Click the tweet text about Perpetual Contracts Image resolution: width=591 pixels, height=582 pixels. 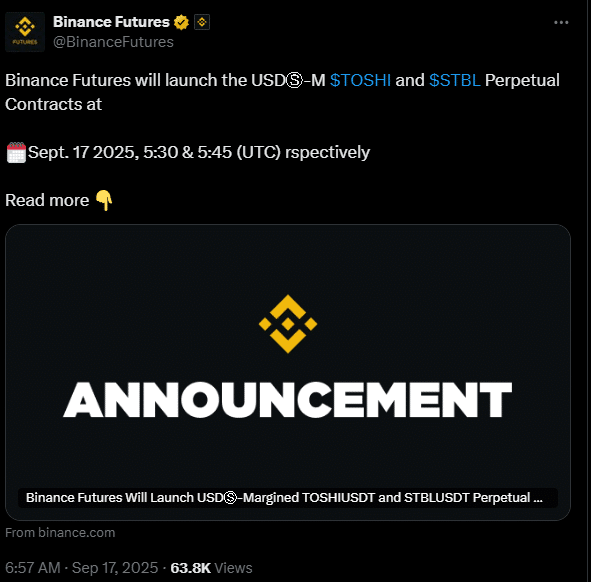282,92
